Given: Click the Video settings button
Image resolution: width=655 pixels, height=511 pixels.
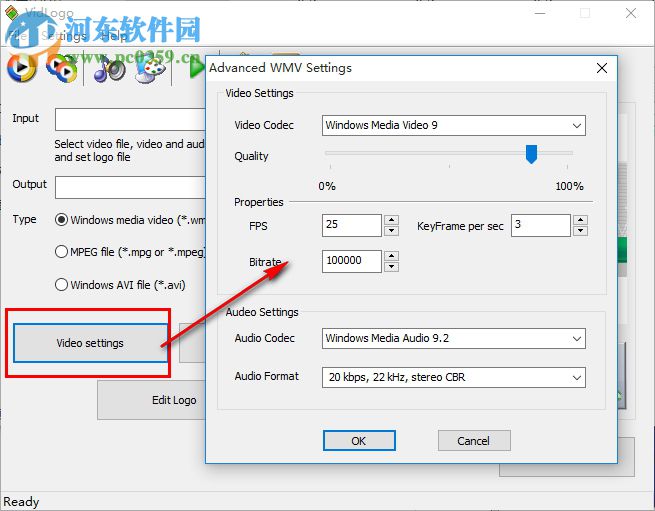Looking at the screenshot, I should click(x=90, y=343).
